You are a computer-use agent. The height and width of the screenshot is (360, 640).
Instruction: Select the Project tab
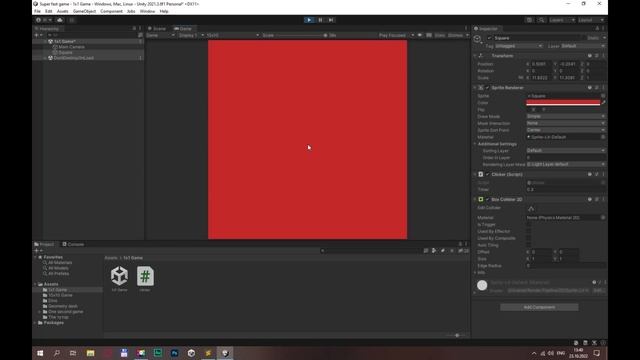44,244
